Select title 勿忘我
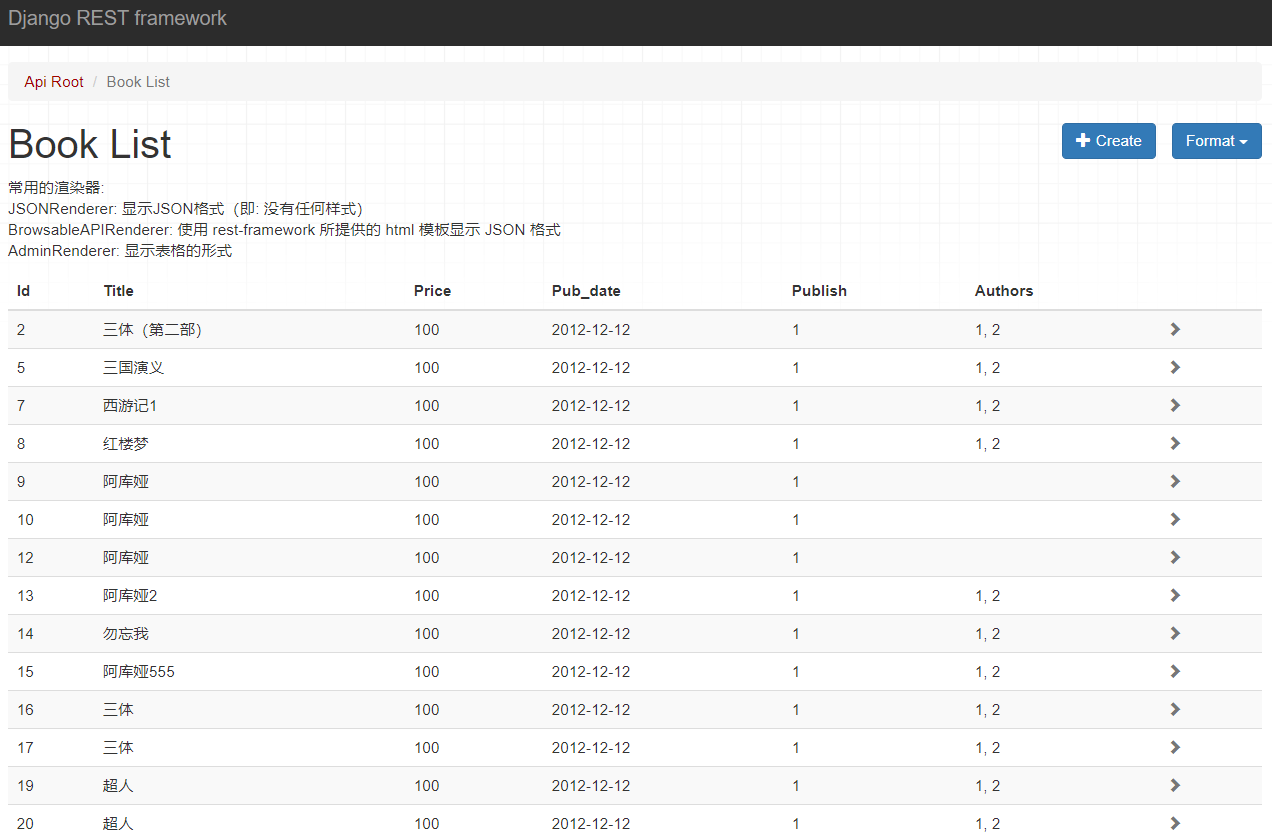The height and width of the screenshot is (840, 1272). click(126, 634)
